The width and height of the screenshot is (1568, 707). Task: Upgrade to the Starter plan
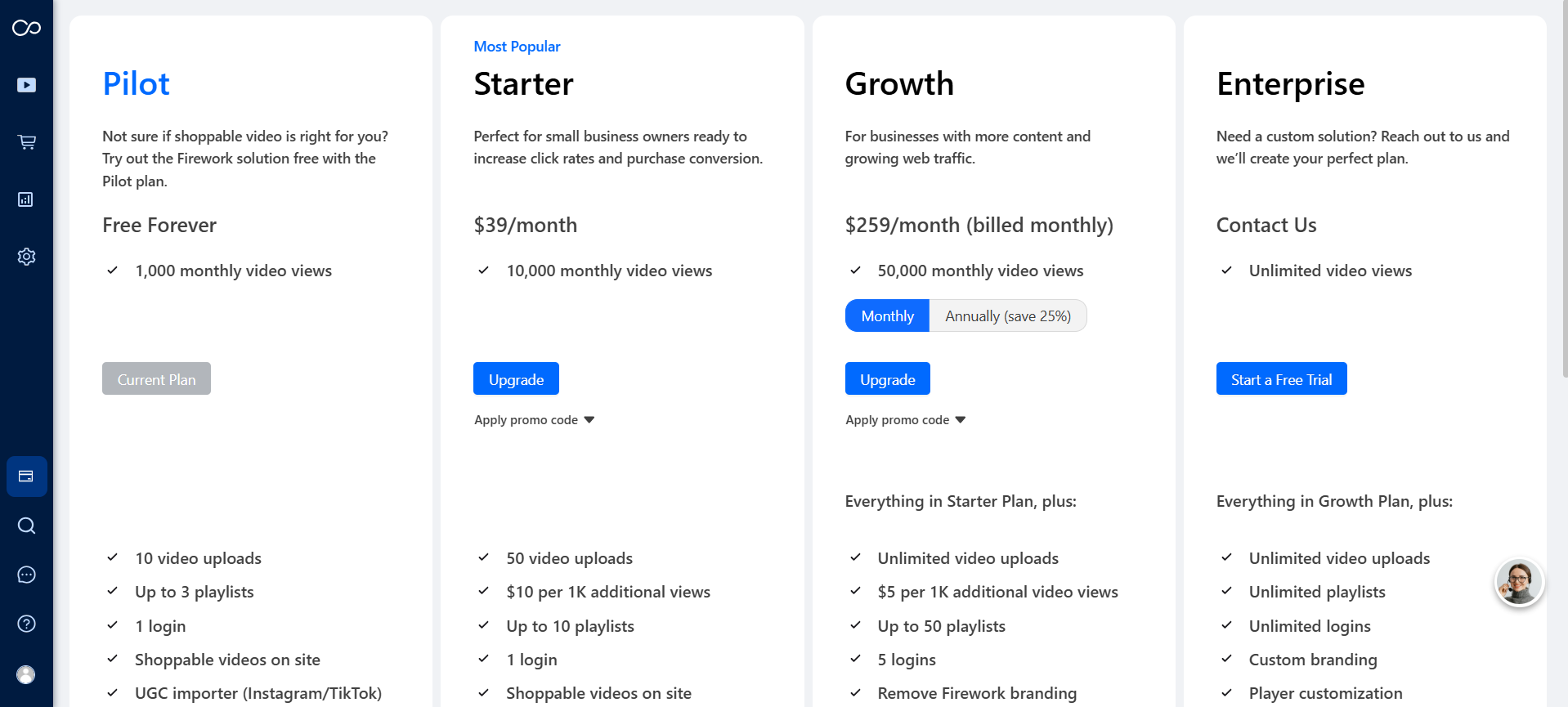point(516,378)
